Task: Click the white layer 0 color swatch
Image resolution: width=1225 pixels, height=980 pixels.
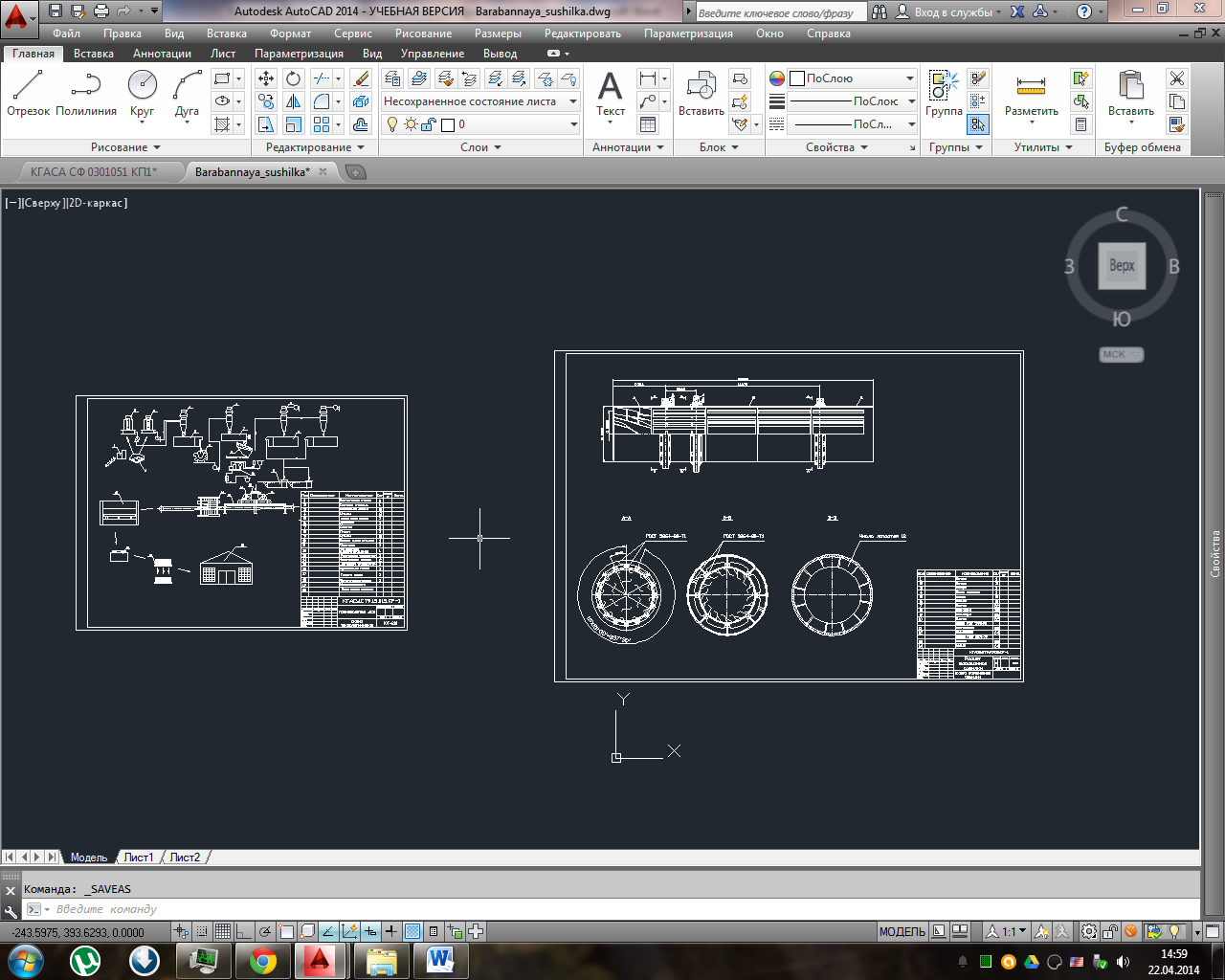Action: click(447, 124)
